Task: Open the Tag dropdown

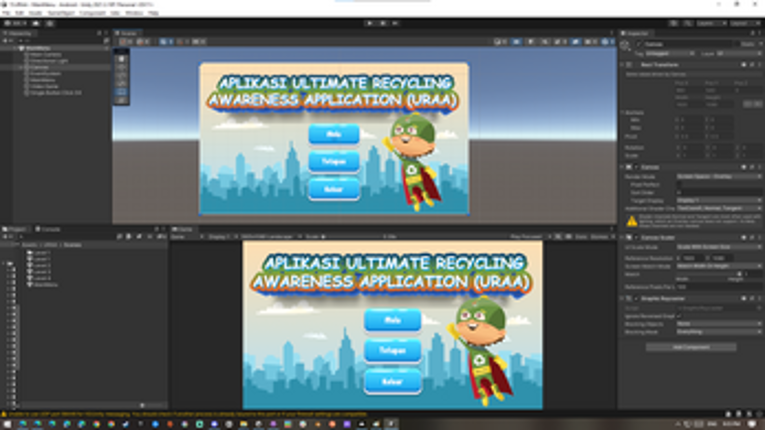Action: 670,54
